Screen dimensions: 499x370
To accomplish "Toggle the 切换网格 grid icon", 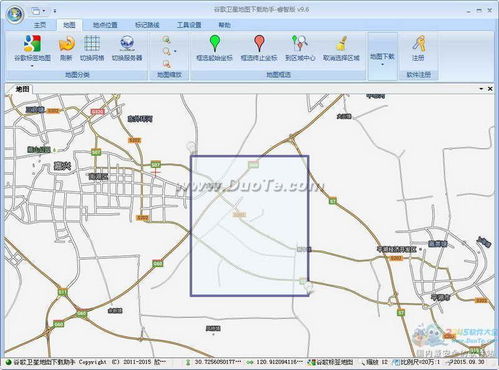I will point(92,43).
